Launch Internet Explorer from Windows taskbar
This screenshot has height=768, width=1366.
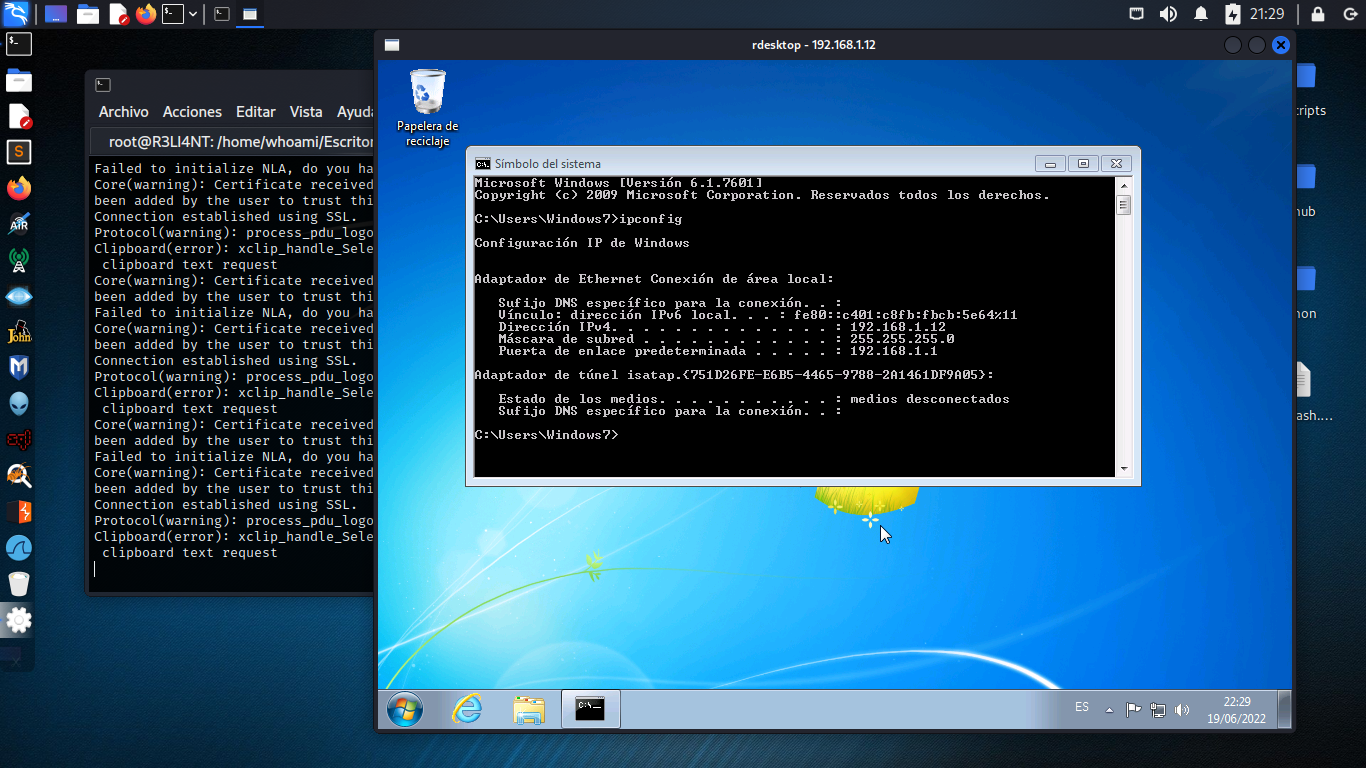click(x=467, y=710)
